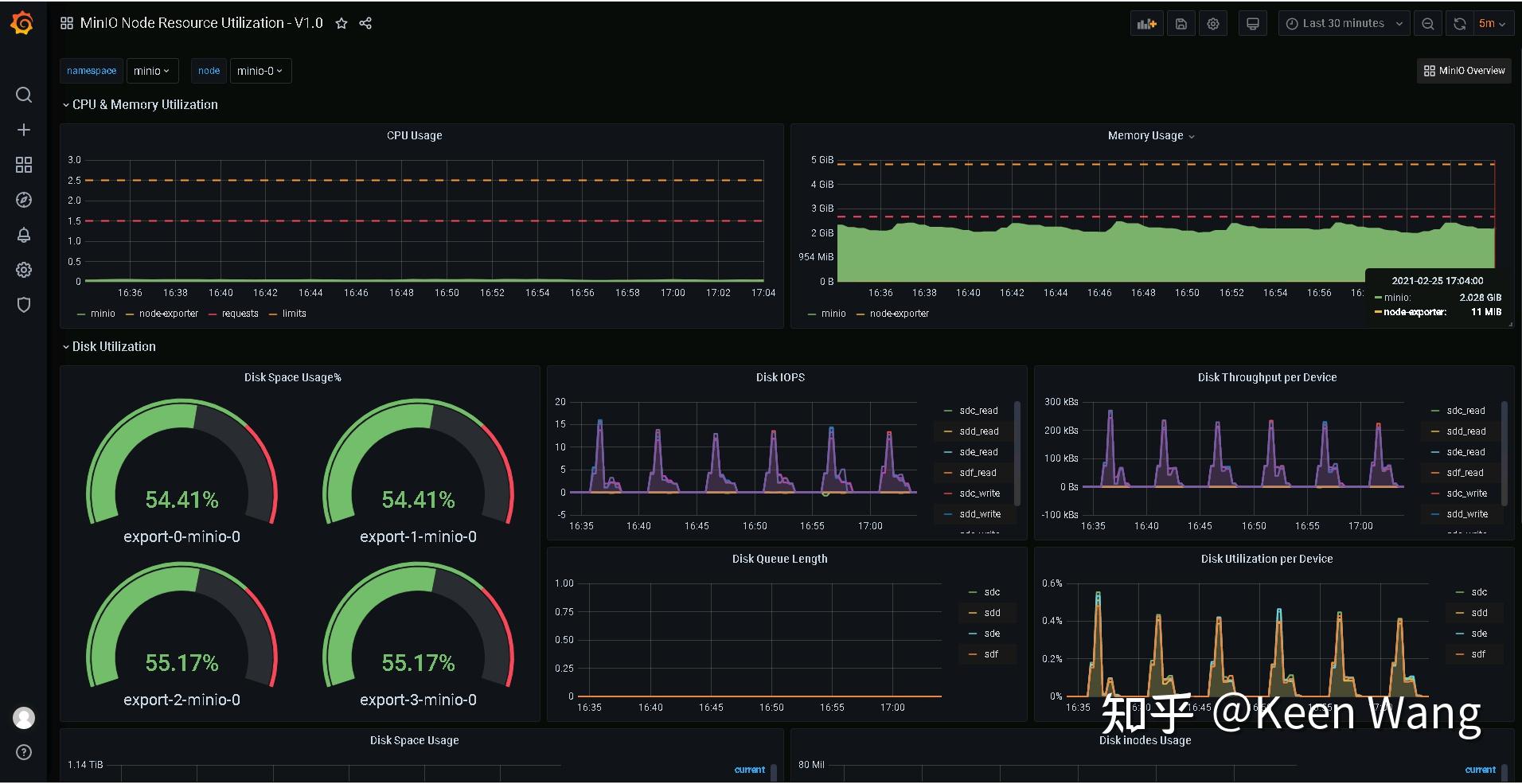This screenshot has height=784, width=1522.
Task: Click the Disk IOPS legend scrollbar
Action: [x=1017, y=454]
